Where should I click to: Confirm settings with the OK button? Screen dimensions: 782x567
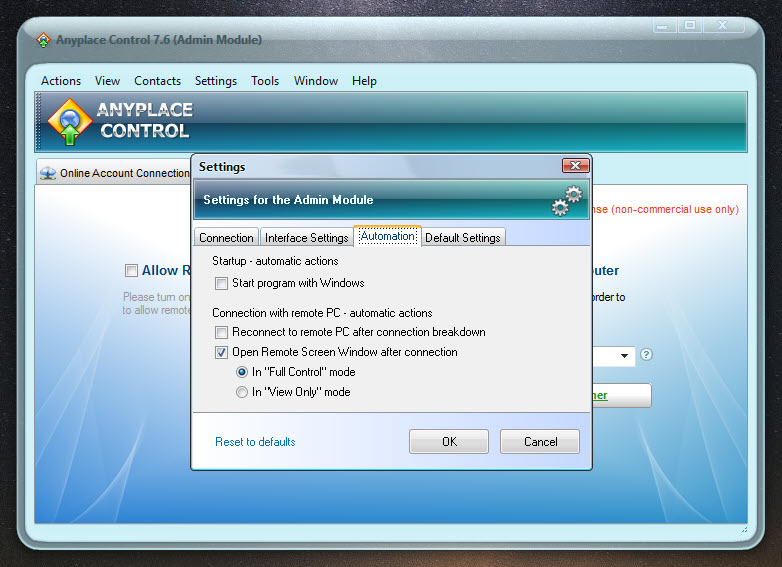click(x=449, y=441)
